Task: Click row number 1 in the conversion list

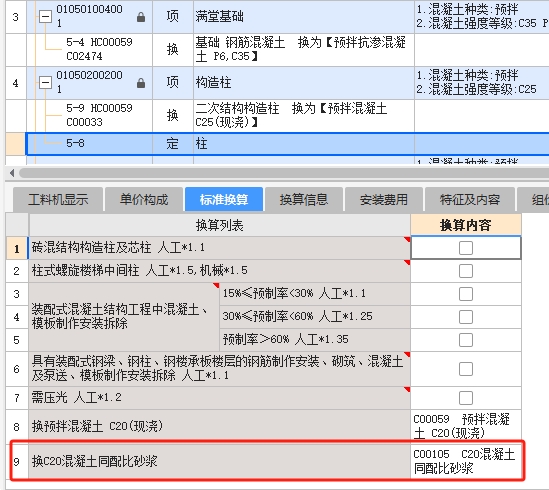Action: point(17,248)
